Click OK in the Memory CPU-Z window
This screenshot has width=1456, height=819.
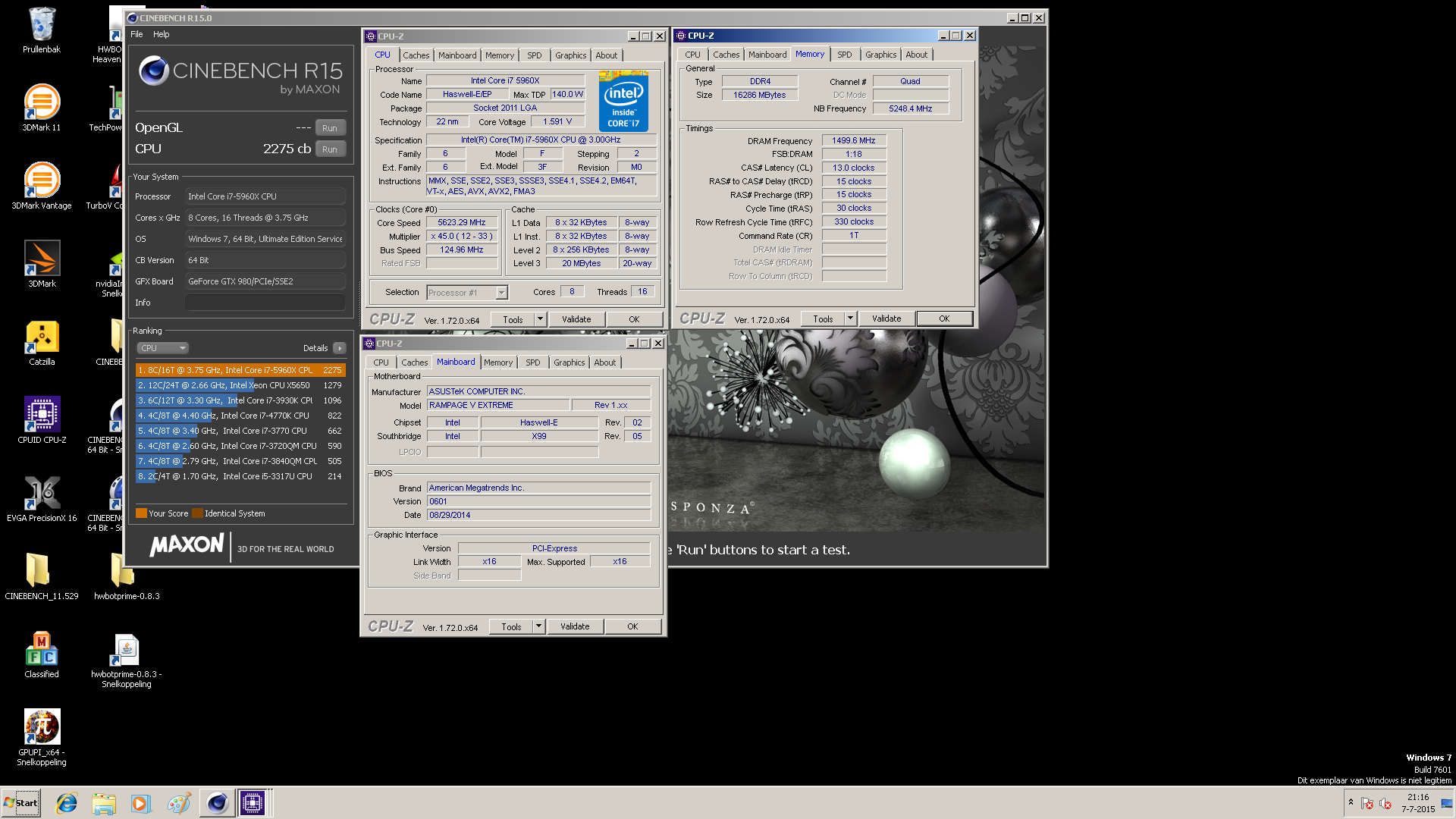tap(944, 318)
